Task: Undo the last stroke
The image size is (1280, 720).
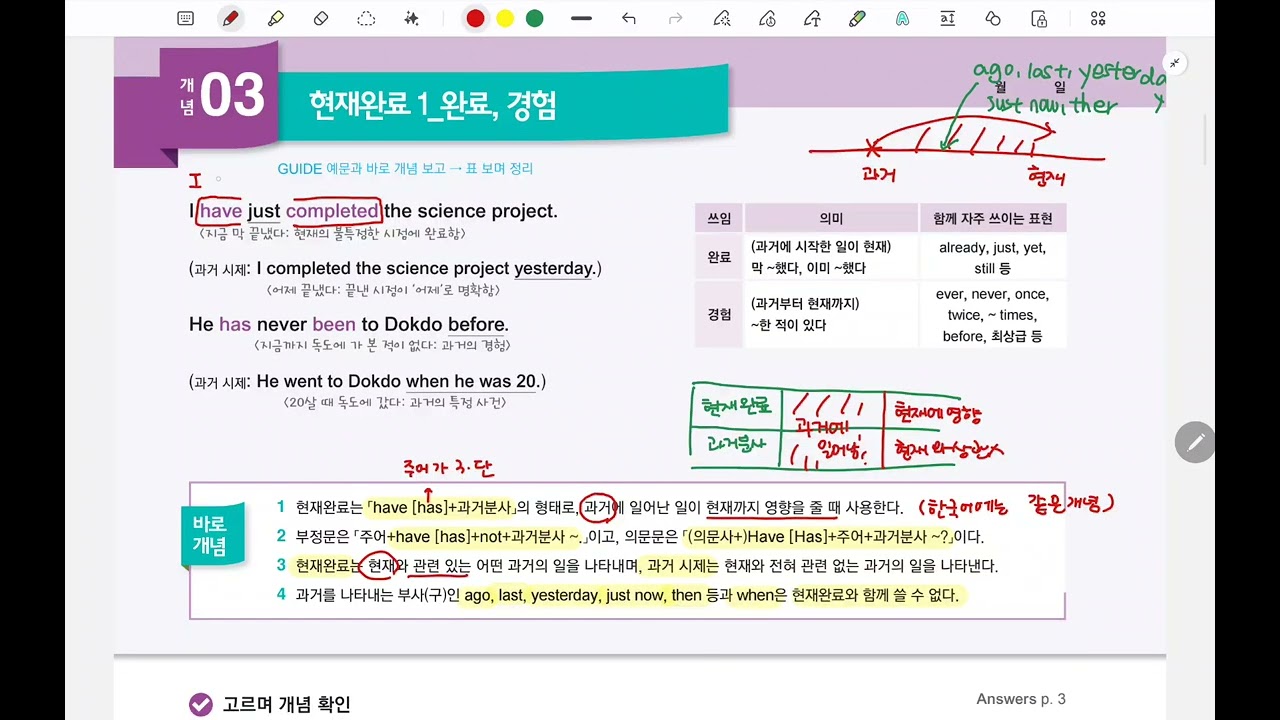Action: 628,18
